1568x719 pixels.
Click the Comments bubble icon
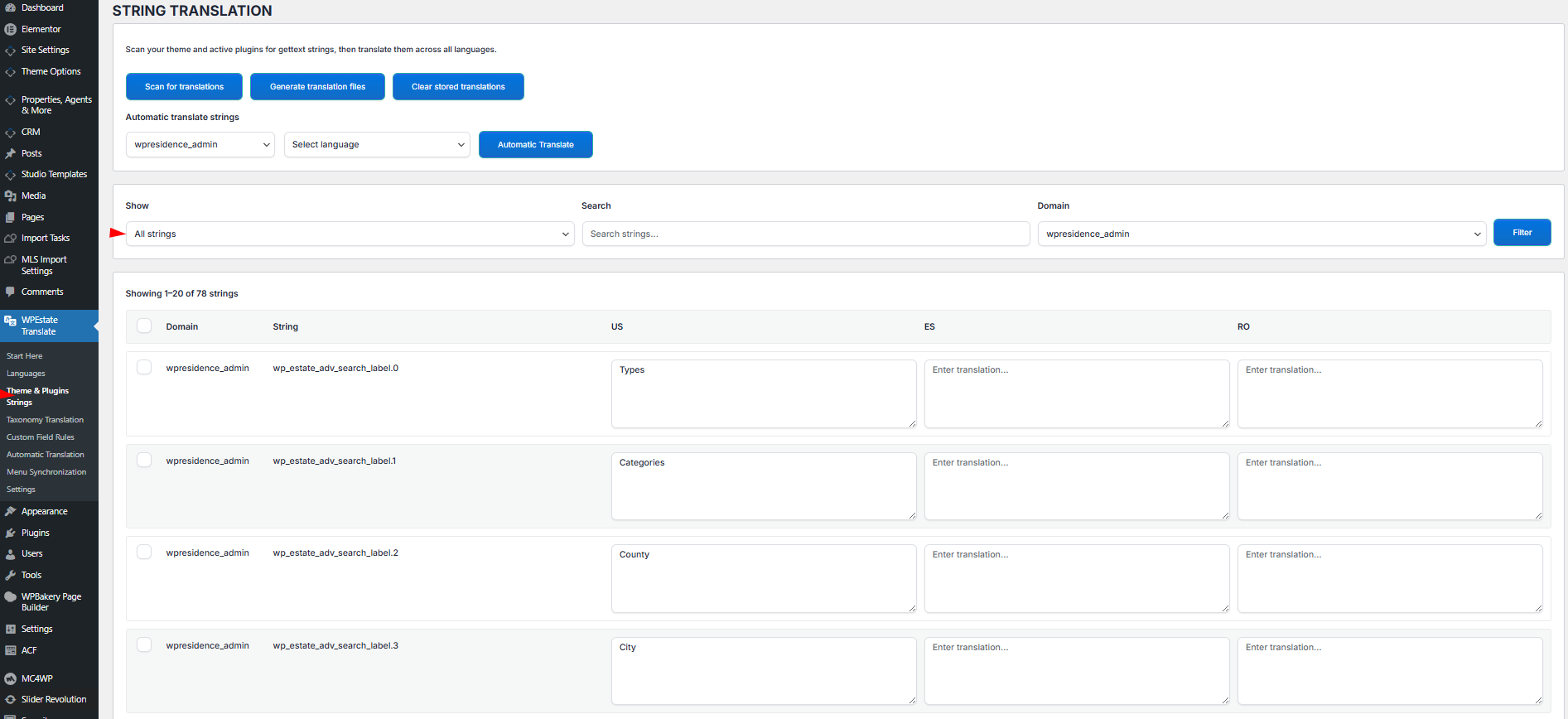pos(10,292)
